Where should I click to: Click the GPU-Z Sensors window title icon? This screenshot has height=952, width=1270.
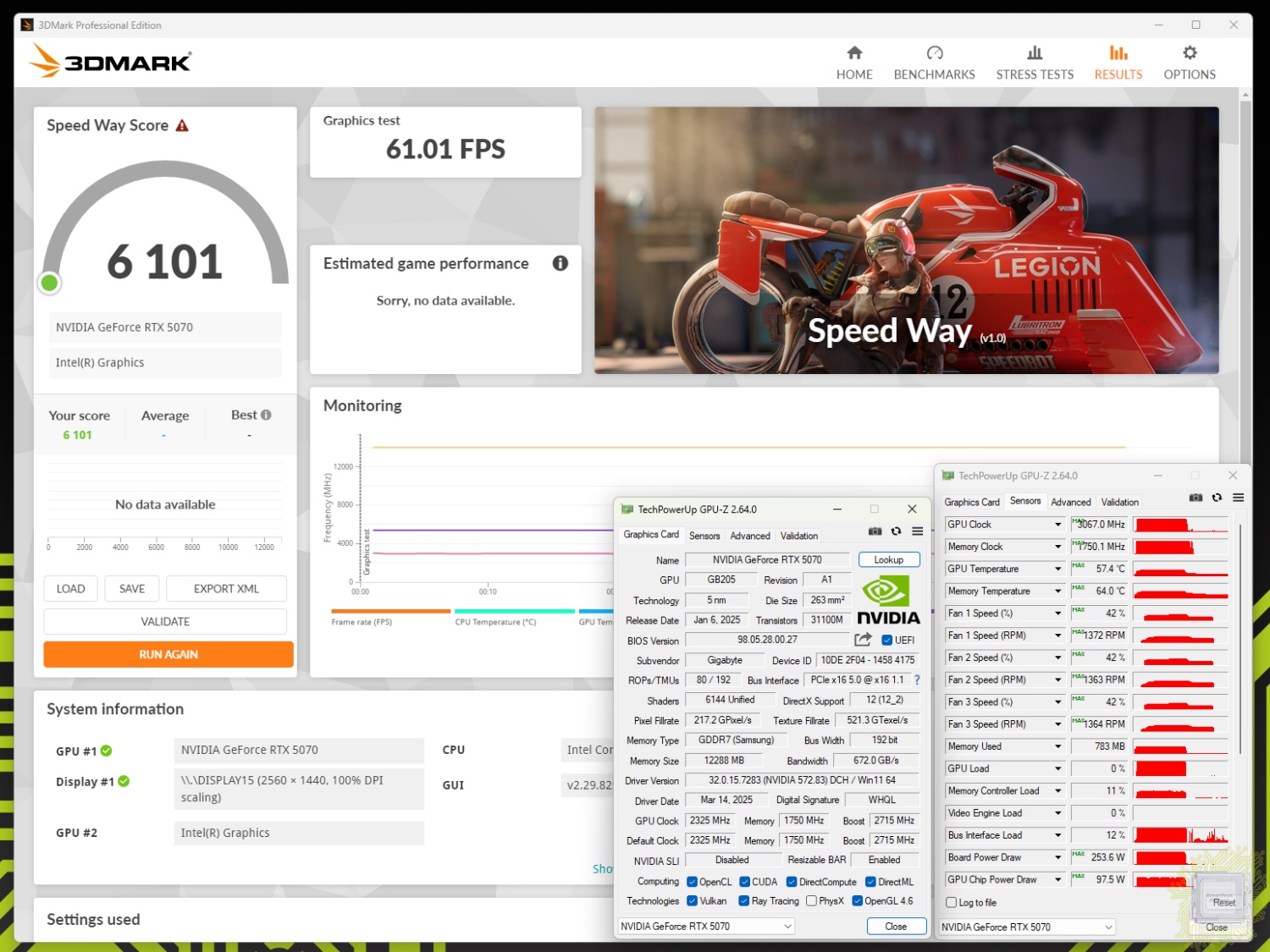click(948, 476)
